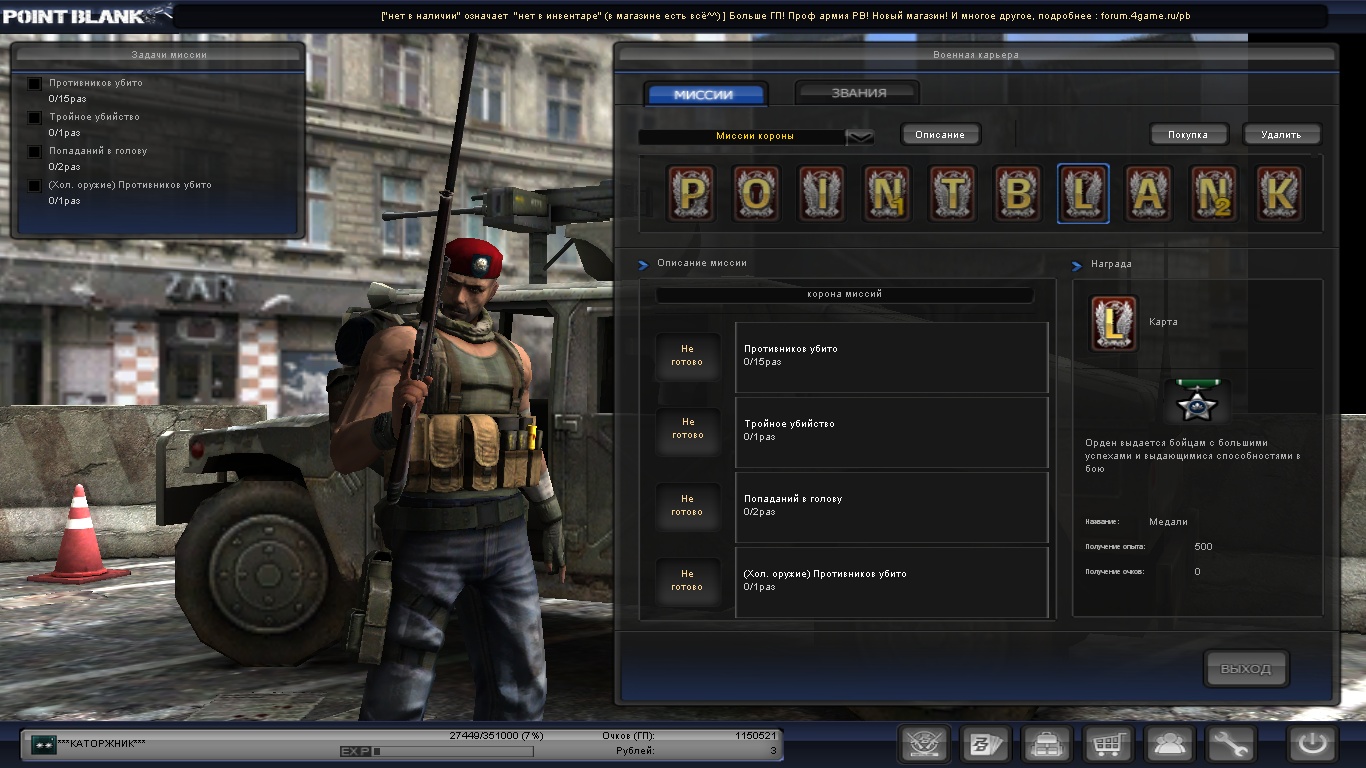This screenshot has height=768, width=1366.
Task: Click the Покупка button
Action: [1188, 134]
